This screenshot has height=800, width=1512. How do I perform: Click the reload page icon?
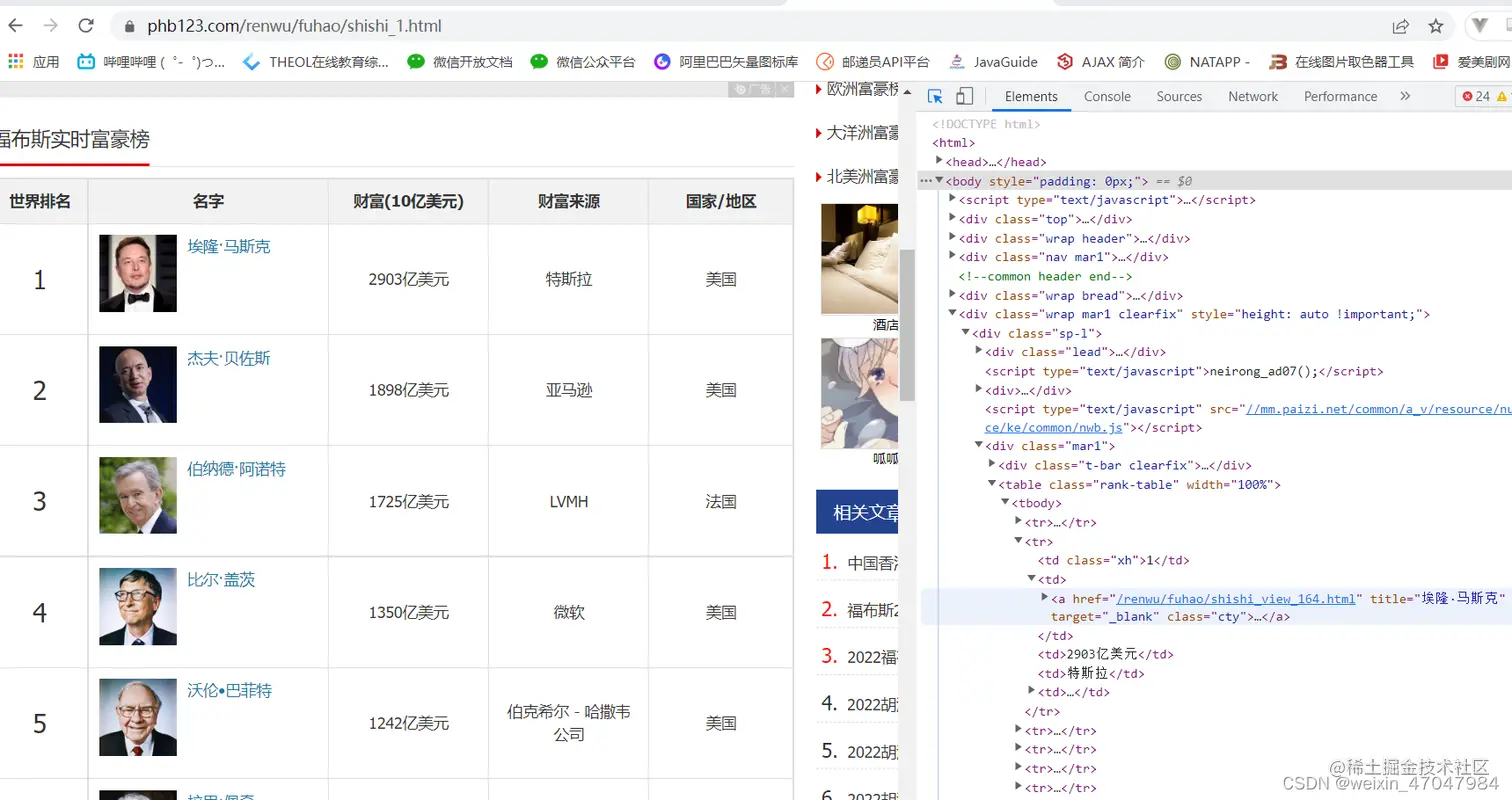86,26
